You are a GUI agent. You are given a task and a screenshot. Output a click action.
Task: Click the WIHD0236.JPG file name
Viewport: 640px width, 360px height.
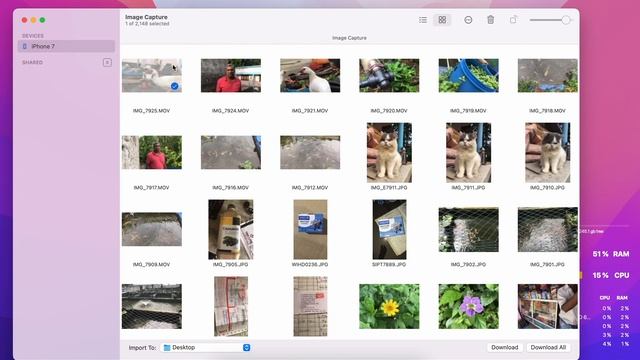coord(310,264)
